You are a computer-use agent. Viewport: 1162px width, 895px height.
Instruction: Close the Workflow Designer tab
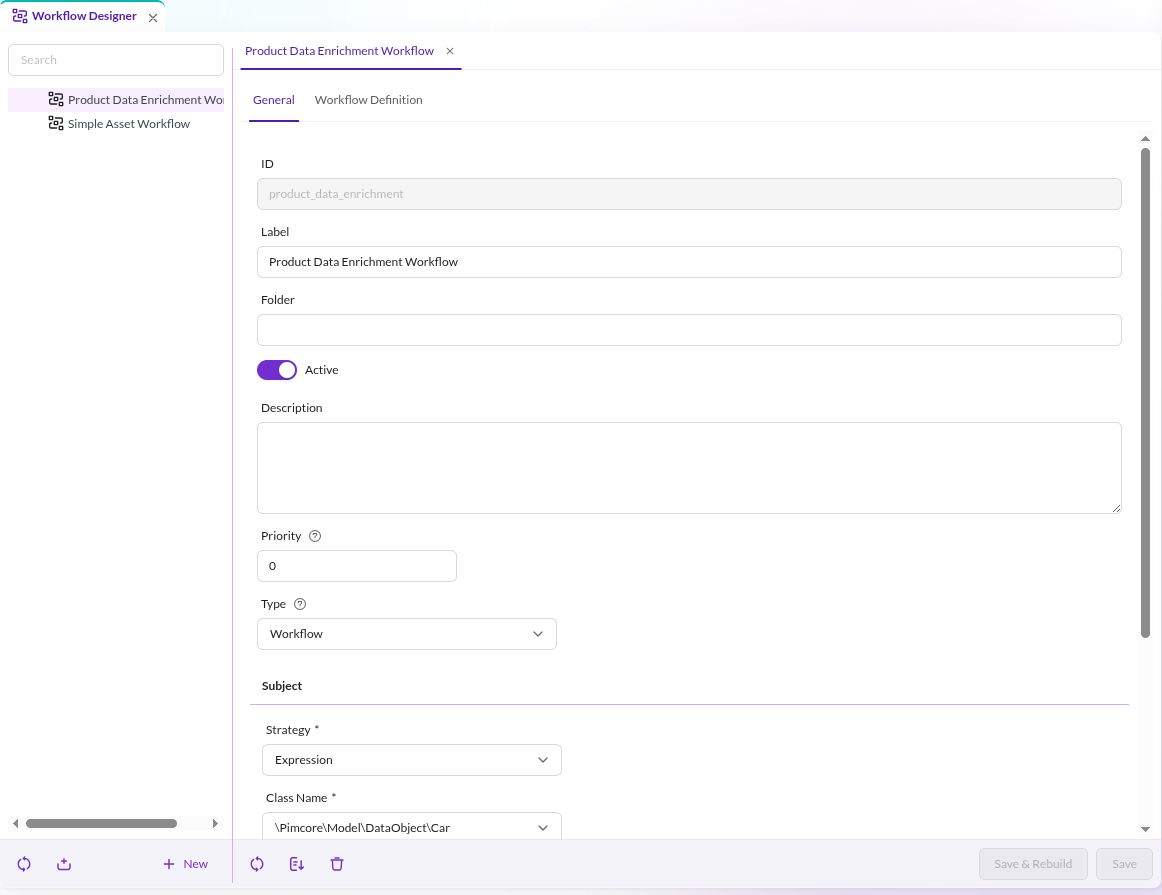tap(153, 18)
